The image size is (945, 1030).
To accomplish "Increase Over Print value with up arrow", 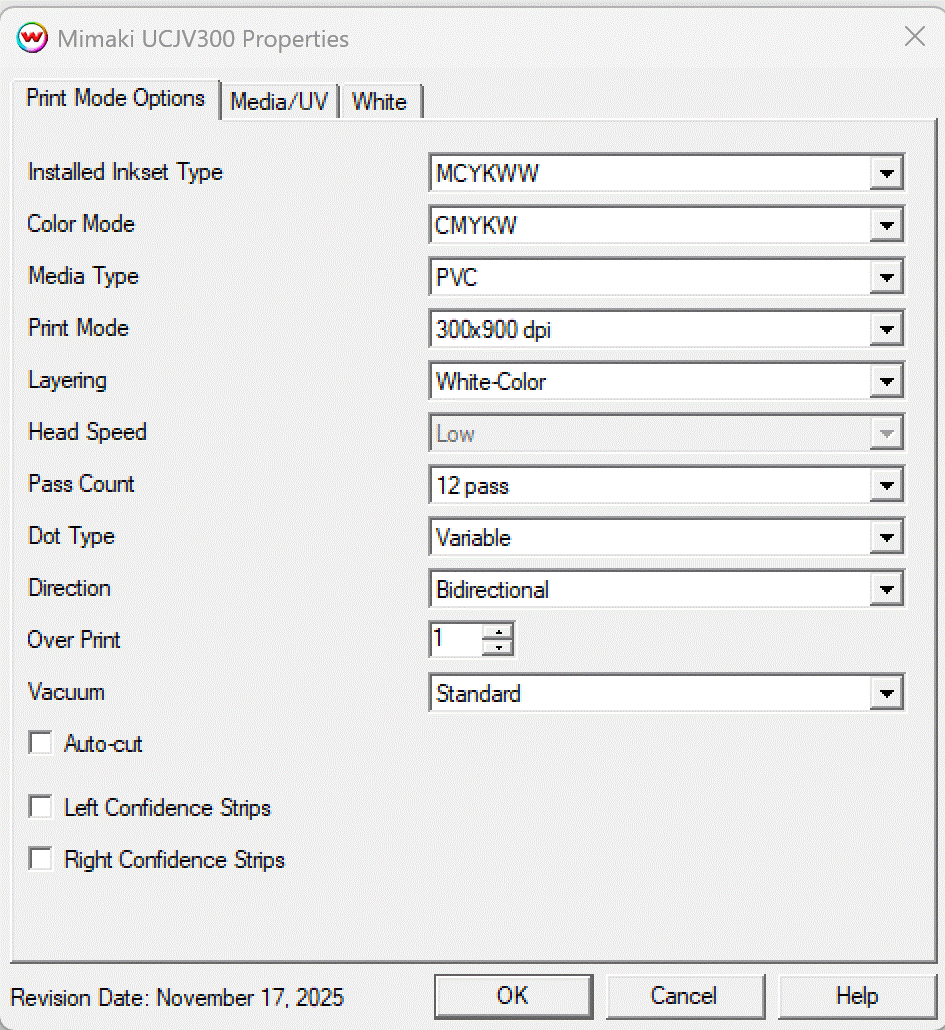I will 497,631.
